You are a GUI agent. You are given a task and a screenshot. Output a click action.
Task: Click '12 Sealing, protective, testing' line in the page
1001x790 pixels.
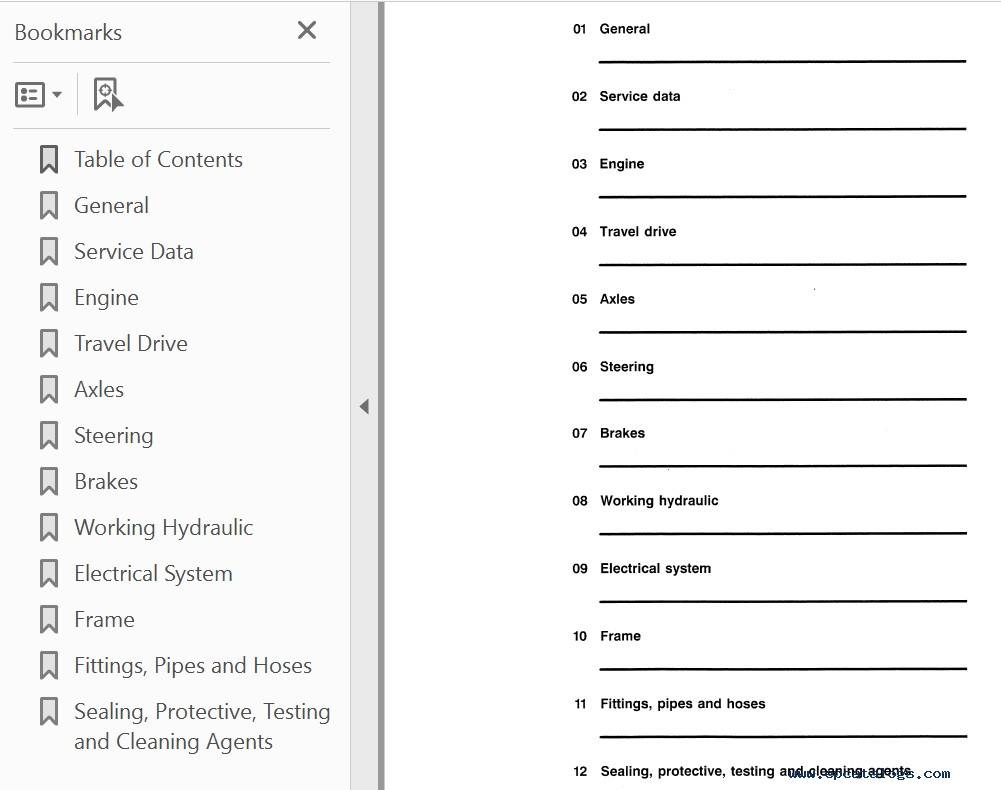click(x=742, y=772)
